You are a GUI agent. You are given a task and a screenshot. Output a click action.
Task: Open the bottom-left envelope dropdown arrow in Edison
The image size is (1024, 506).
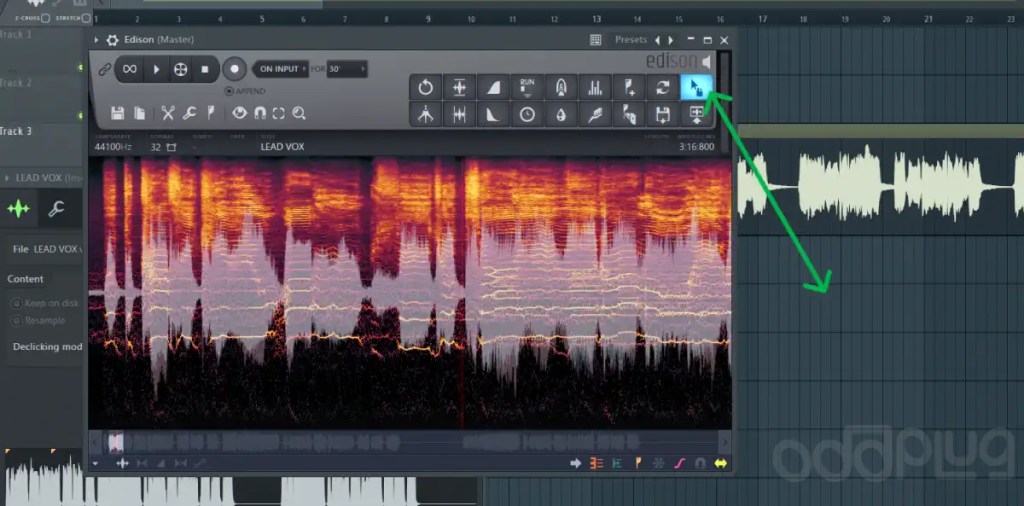(x=96, y=464)
